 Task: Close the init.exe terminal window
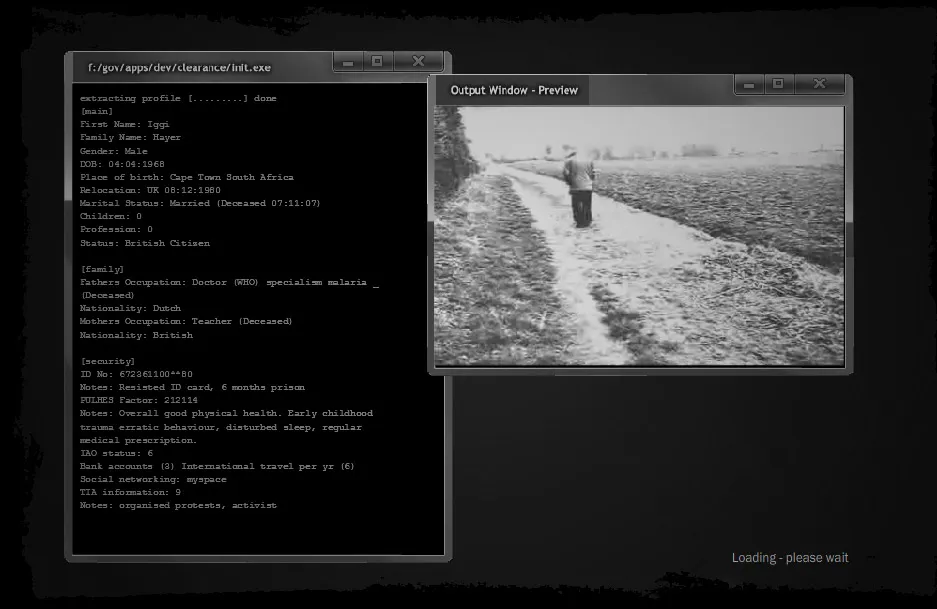click(x=418, y=62)
